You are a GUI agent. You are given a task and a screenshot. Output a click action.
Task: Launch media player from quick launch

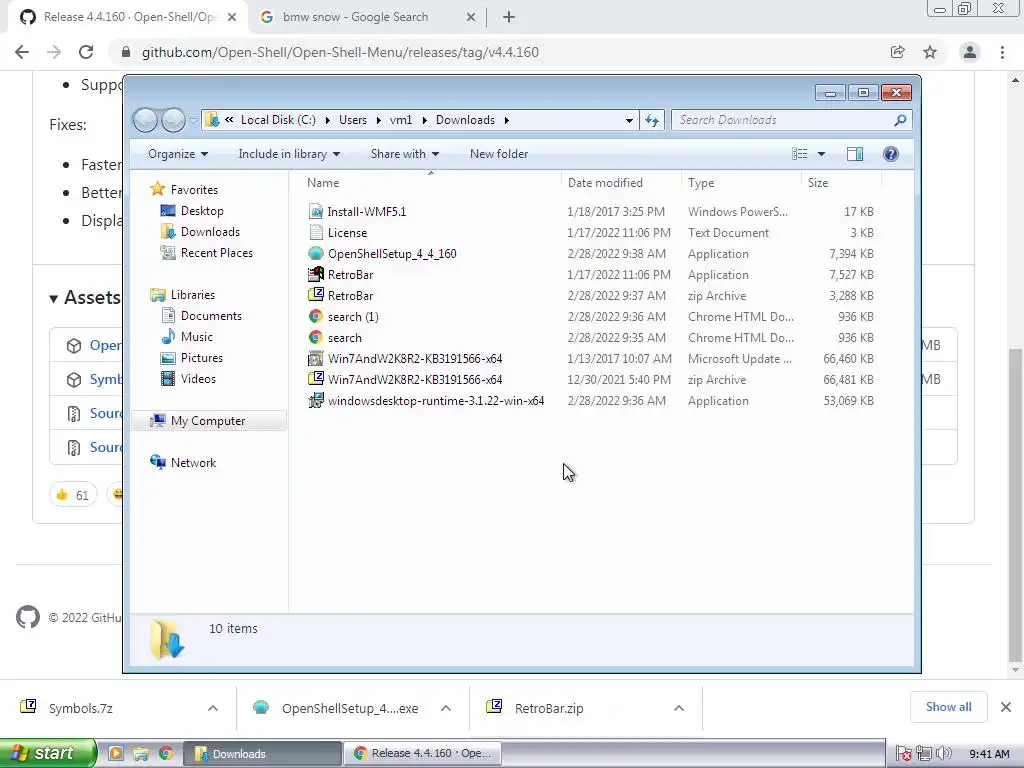point(116,753)
